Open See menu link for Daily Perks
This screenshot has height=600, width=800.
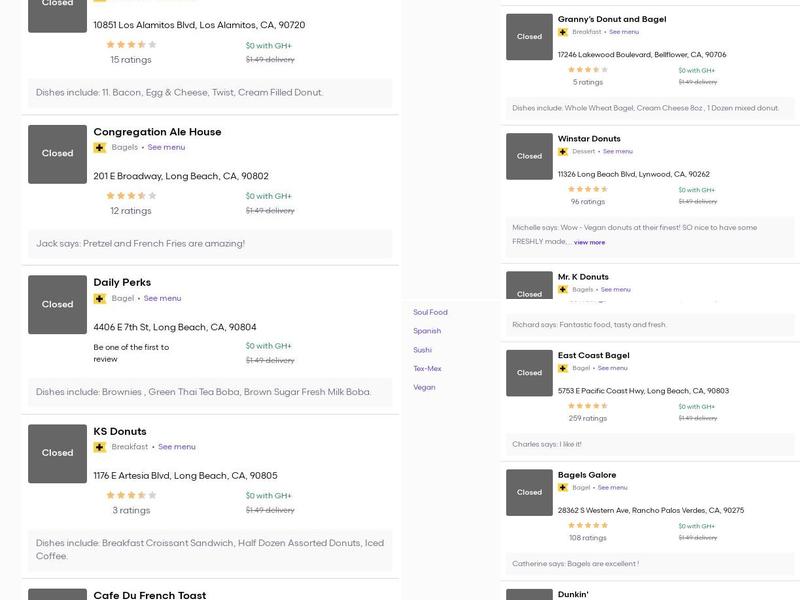(x=162, y=298)
